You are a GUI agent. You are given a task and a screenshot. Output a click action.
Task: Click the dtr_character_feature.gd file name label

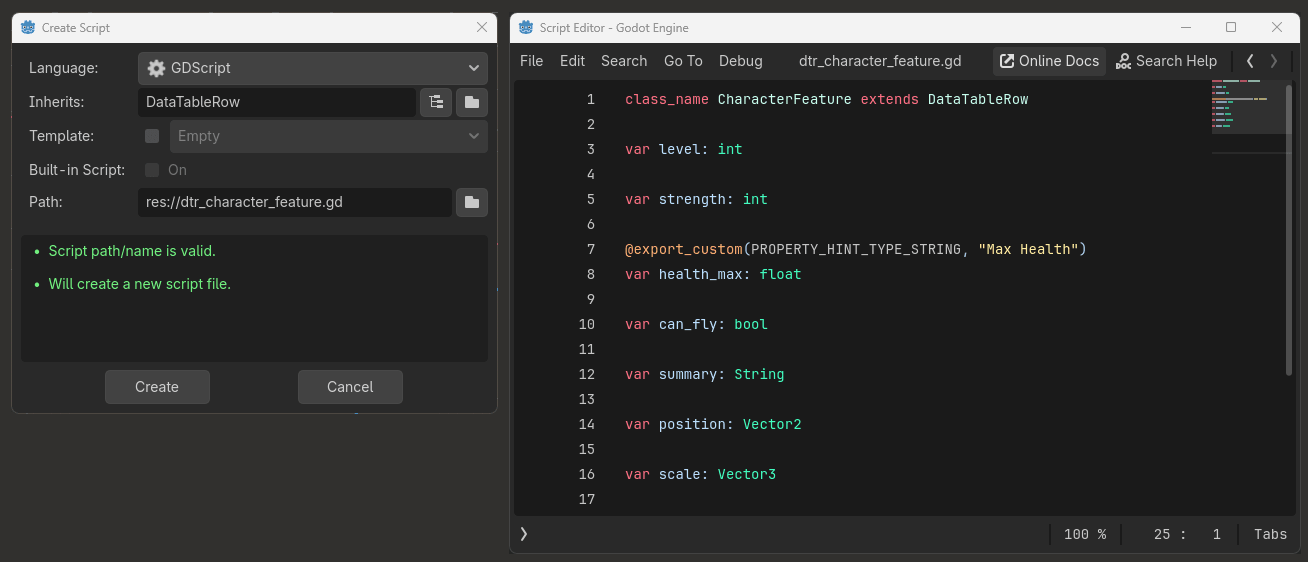[x=880, y=61]
